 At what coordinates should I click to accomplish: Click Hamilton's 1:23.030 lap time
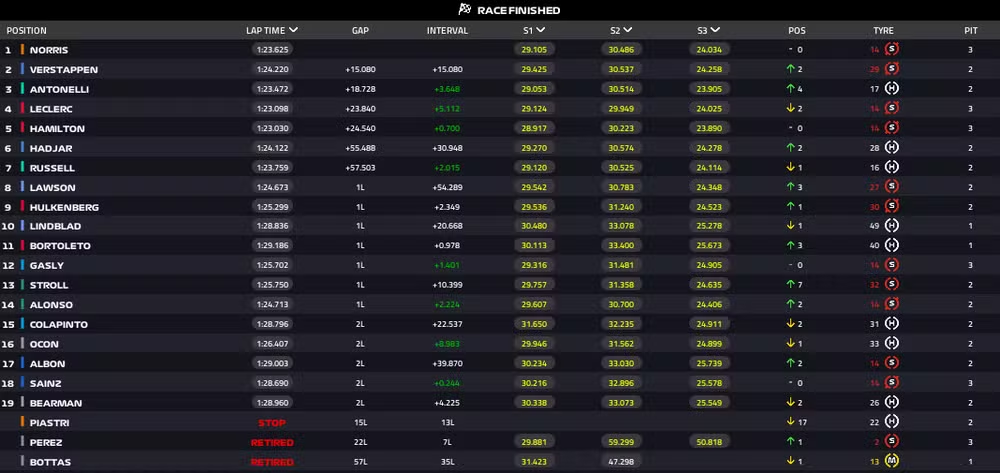(272, 128)
